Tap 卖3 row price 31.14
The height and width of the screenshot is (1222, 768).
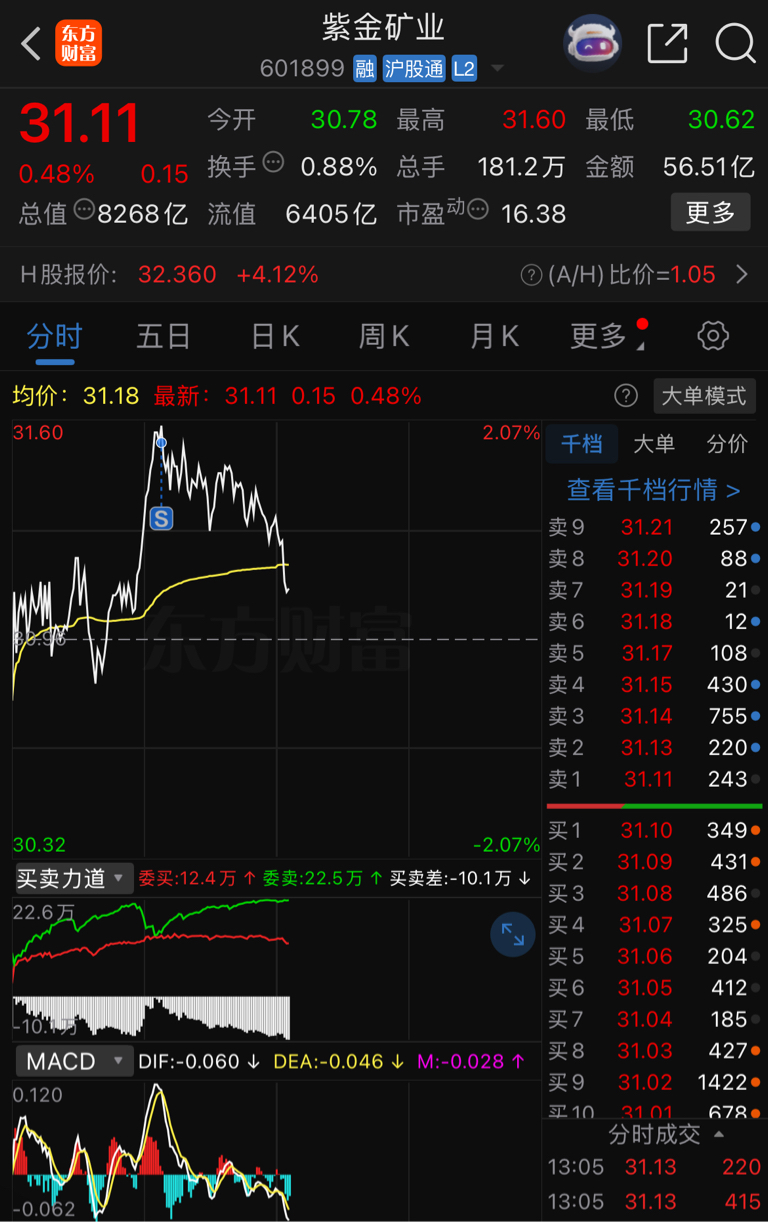coord(647,716)
